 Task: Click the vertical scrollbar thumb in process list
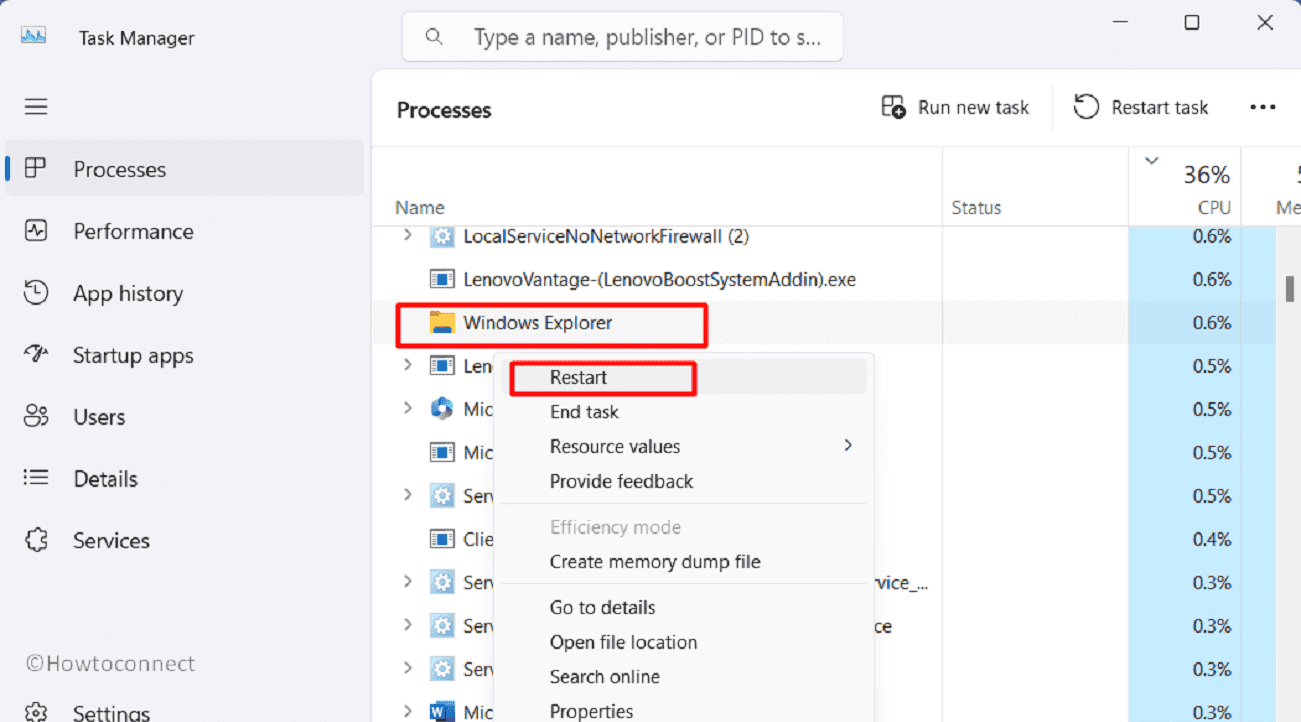click(x=1290, y=287)
